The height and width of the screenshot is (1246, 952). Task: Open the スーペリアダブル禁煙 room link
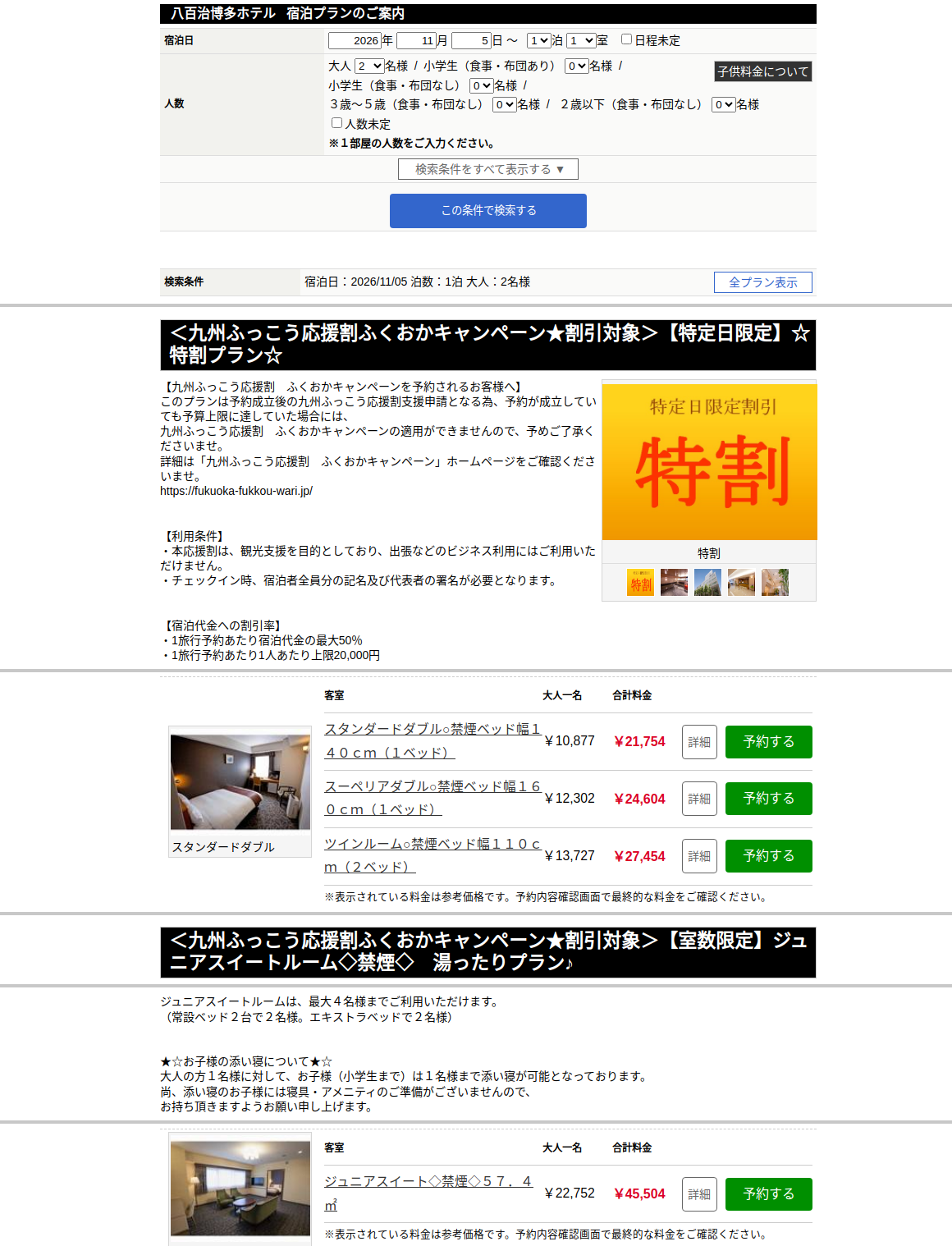coord(433,798)
